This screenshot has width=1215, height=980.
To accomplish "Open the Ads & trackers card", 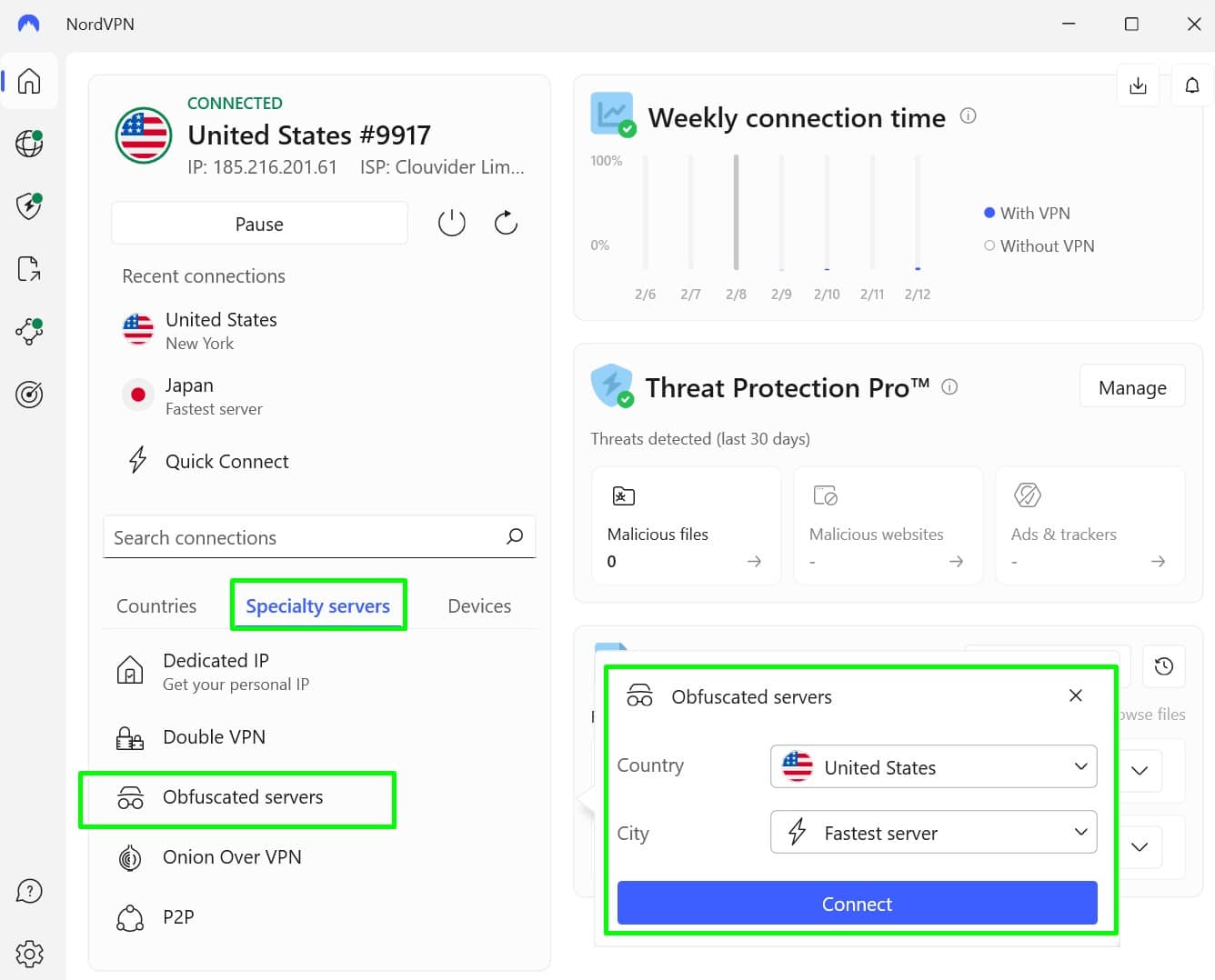I will tap(1090, 525).
